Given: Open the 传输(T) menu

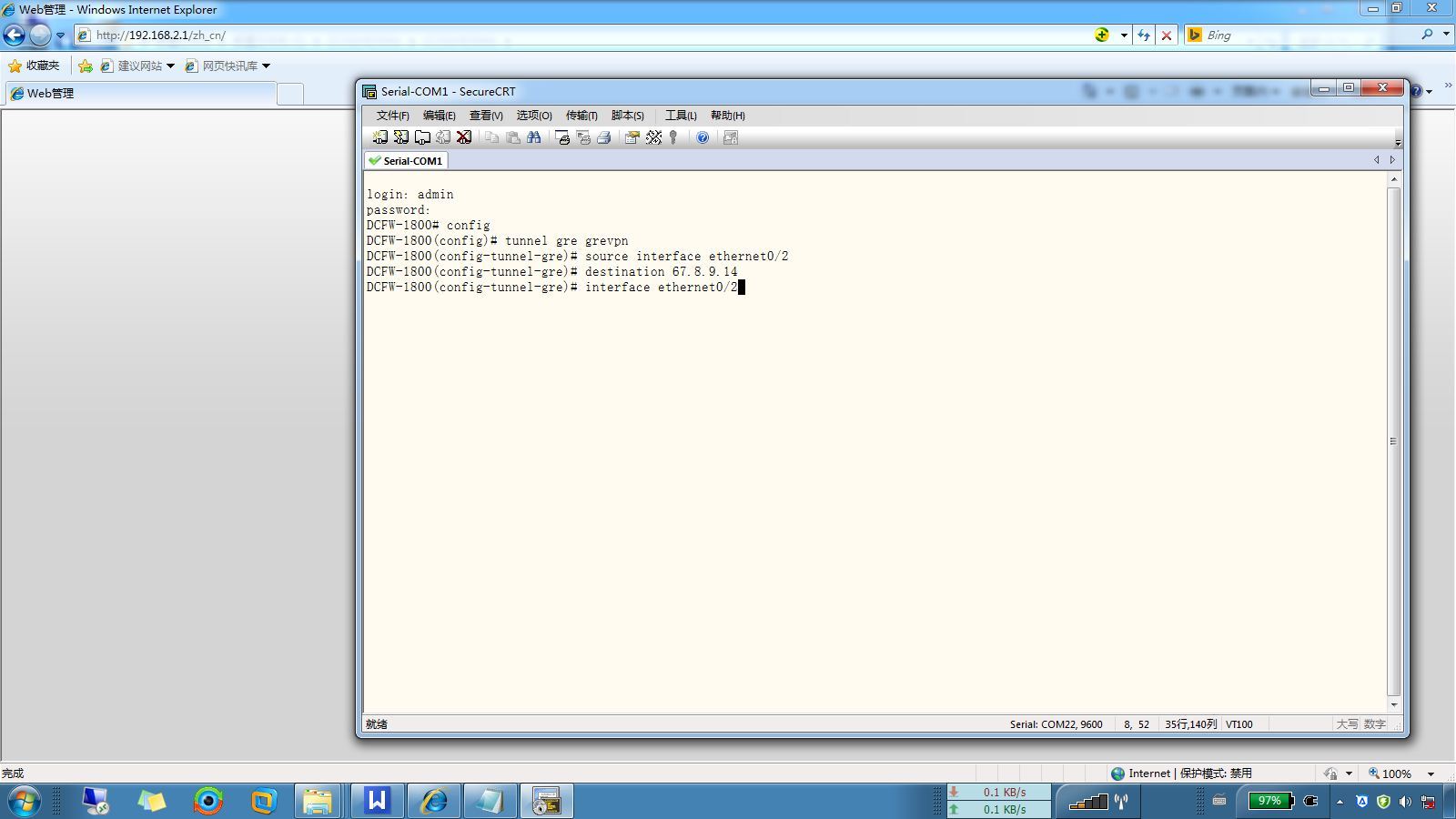Looking at the screenshot, I should 581,116.
